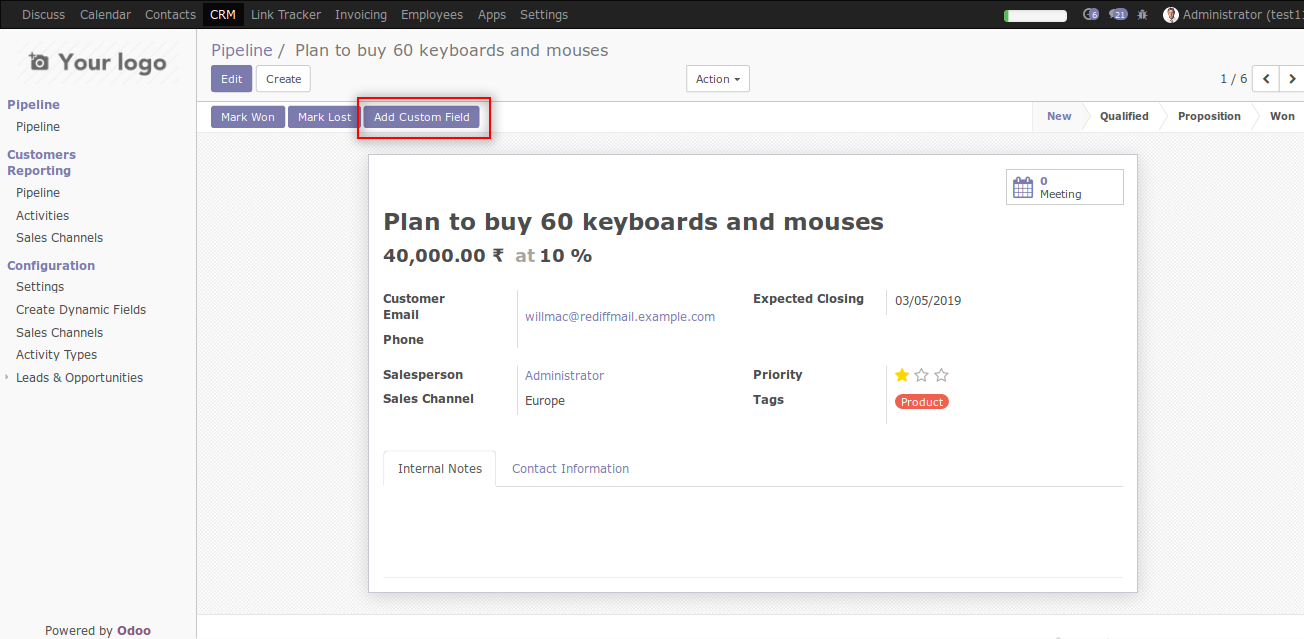
Task: Click the calendar icon on the Meeting button
Action: coord(1023,187)
